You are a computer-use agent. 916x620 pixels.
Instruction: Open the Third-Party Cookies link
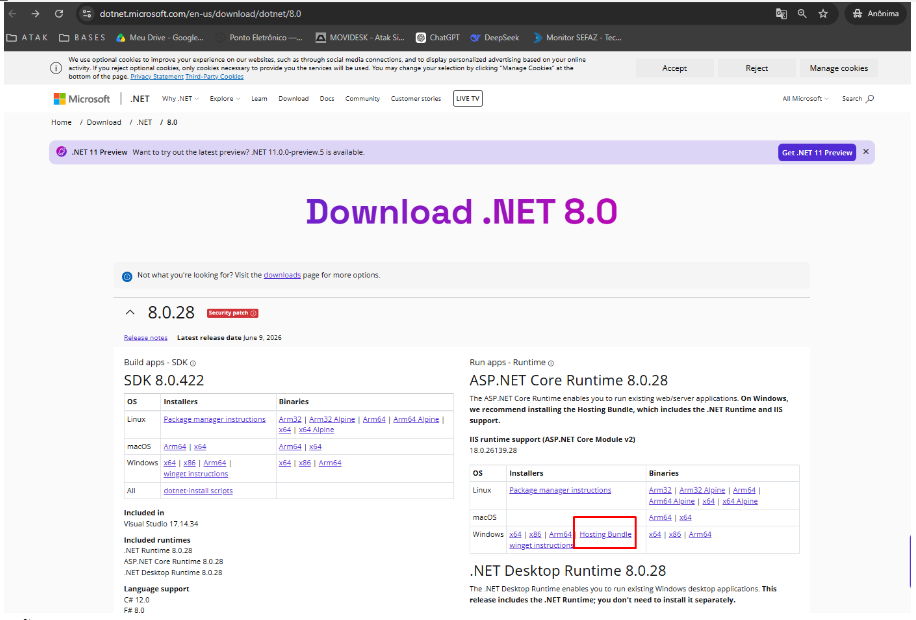(x=214, y=77)
